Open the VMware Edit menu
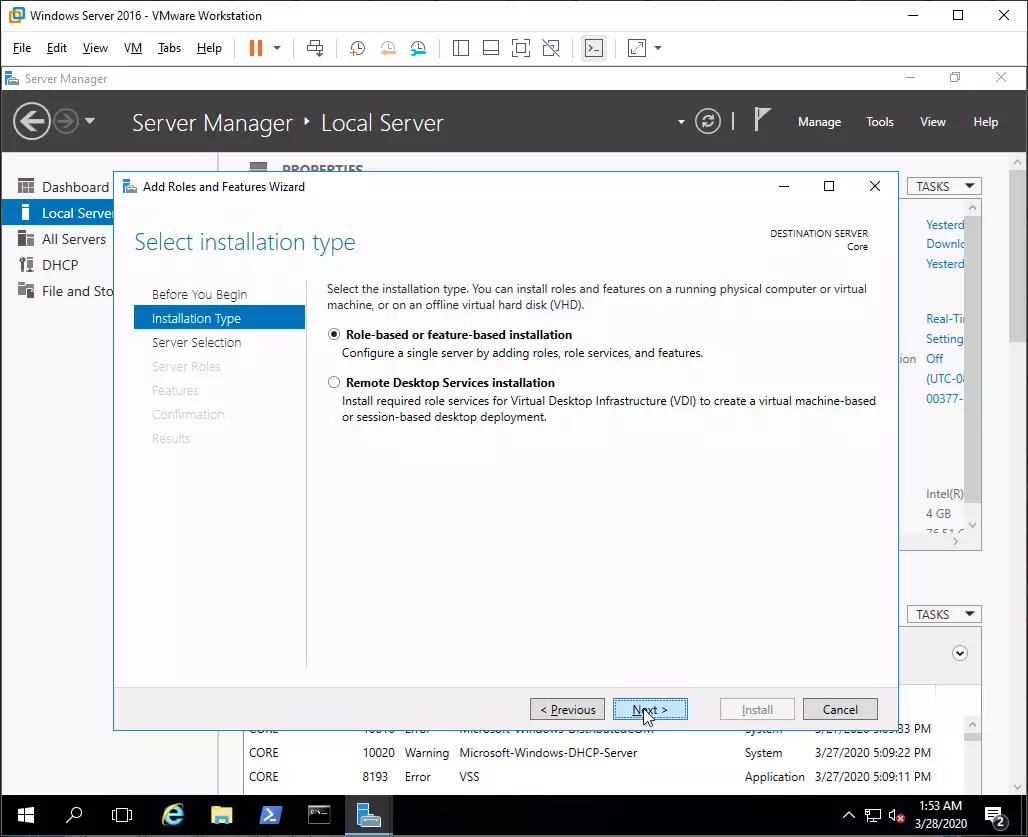The height and width of the screenshot is (837, 1028). (56, 48)
